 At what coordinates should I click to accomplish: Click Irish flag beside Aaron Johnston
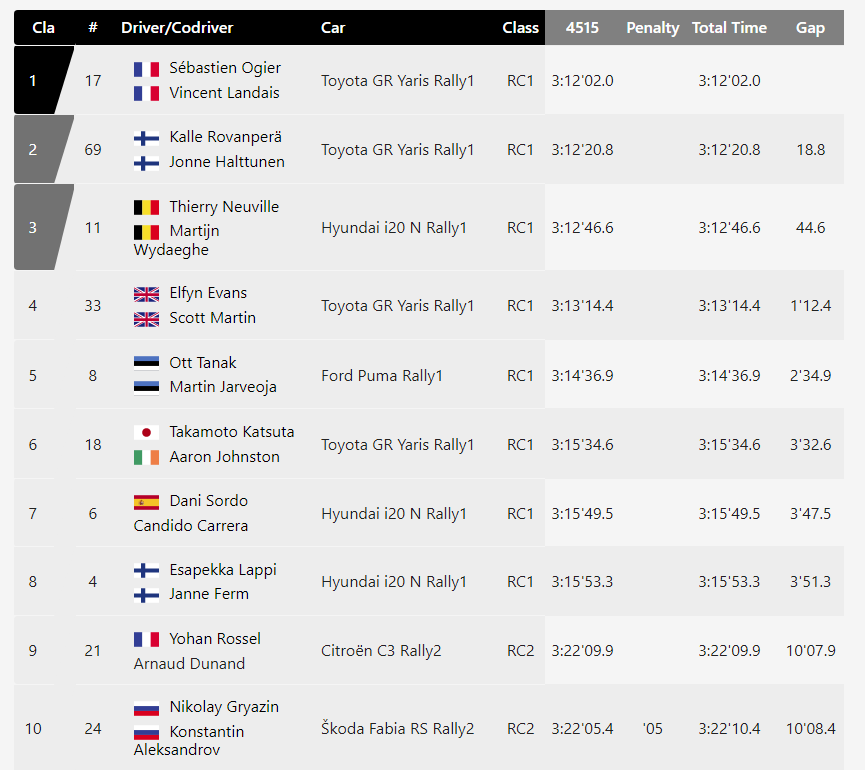tap(146, 457)
